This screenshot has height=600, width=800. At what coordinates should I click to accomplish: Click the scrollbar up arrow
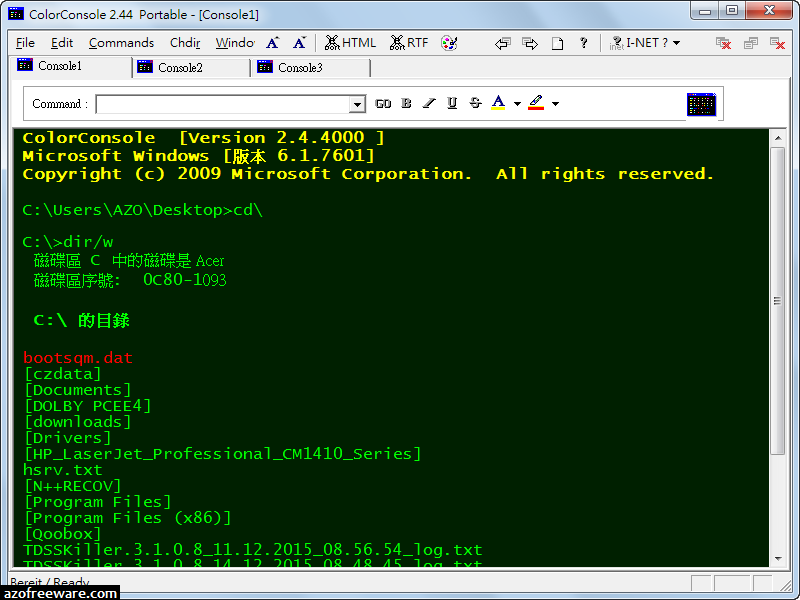click(x=778, y=138)
